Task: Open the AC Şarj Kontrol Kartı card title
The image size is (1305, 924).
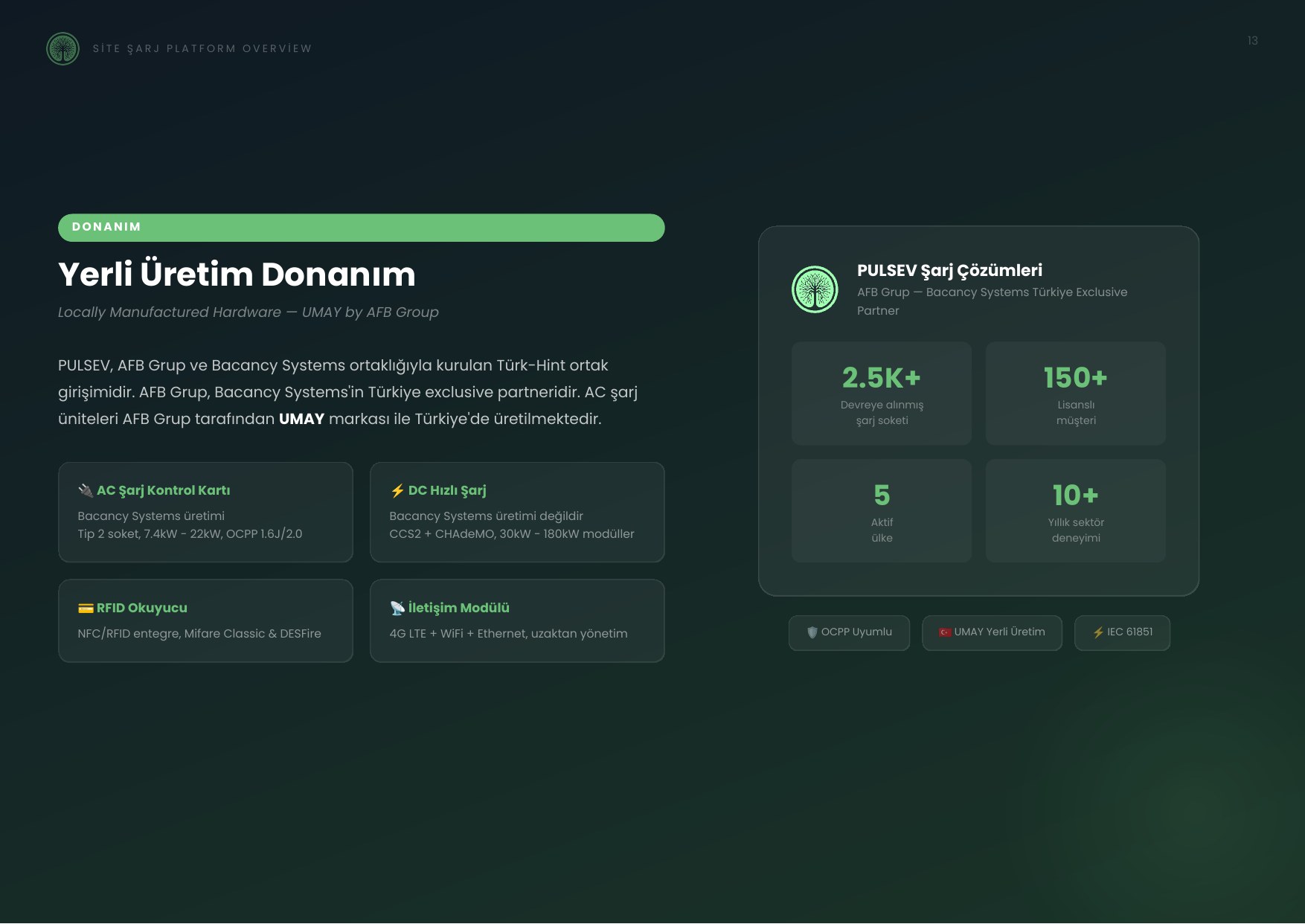Action: pyautogui.click(x=163, y=490)
